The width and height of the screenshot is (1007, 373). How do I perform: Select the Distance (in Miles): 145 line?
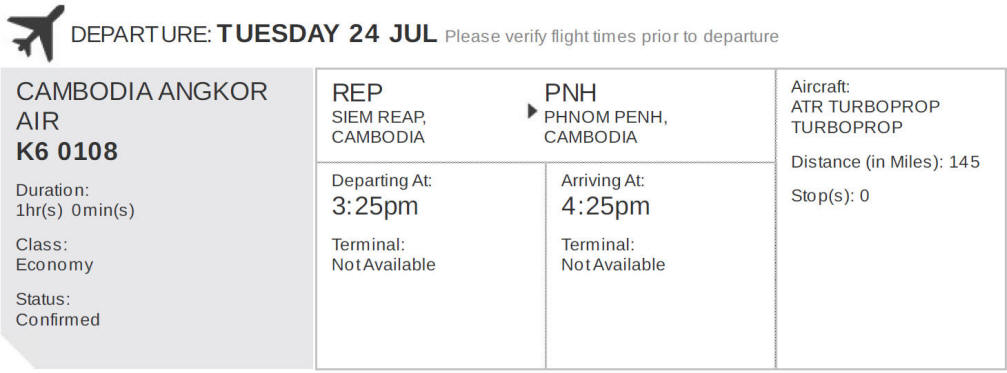[886, 162]
